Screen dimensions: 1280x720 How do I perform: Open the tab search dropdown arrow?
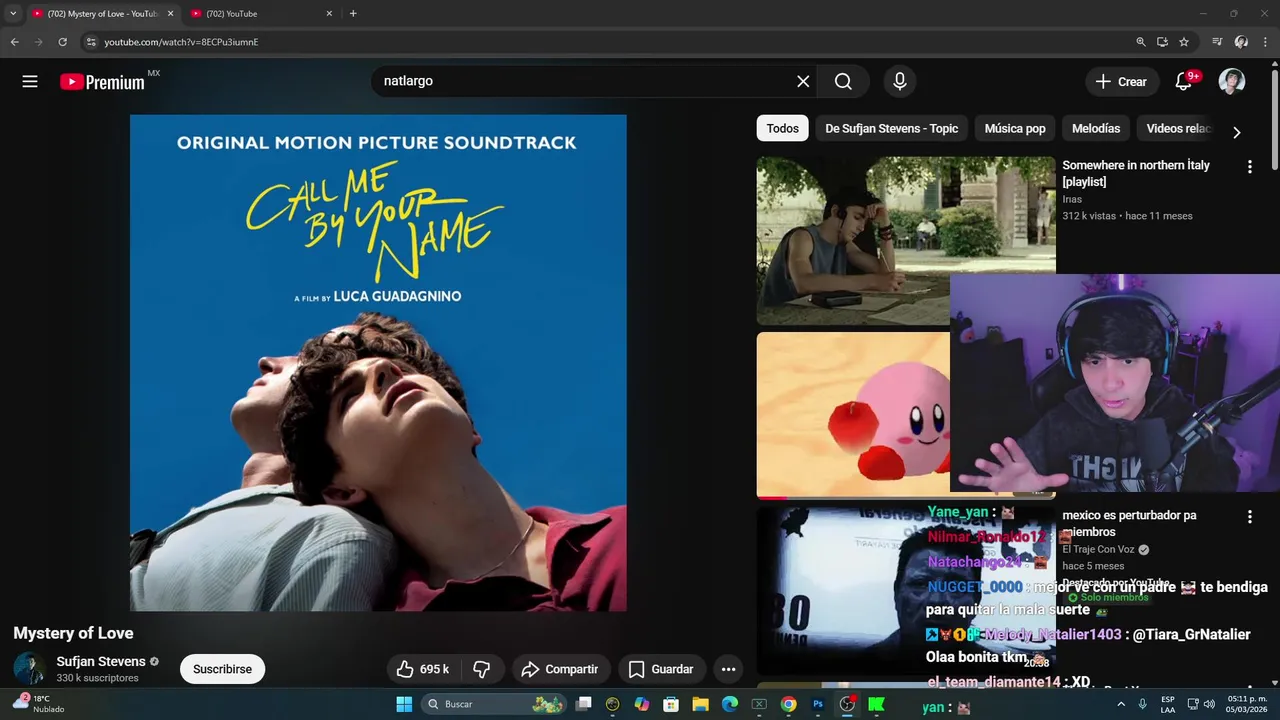coord(13,13)
